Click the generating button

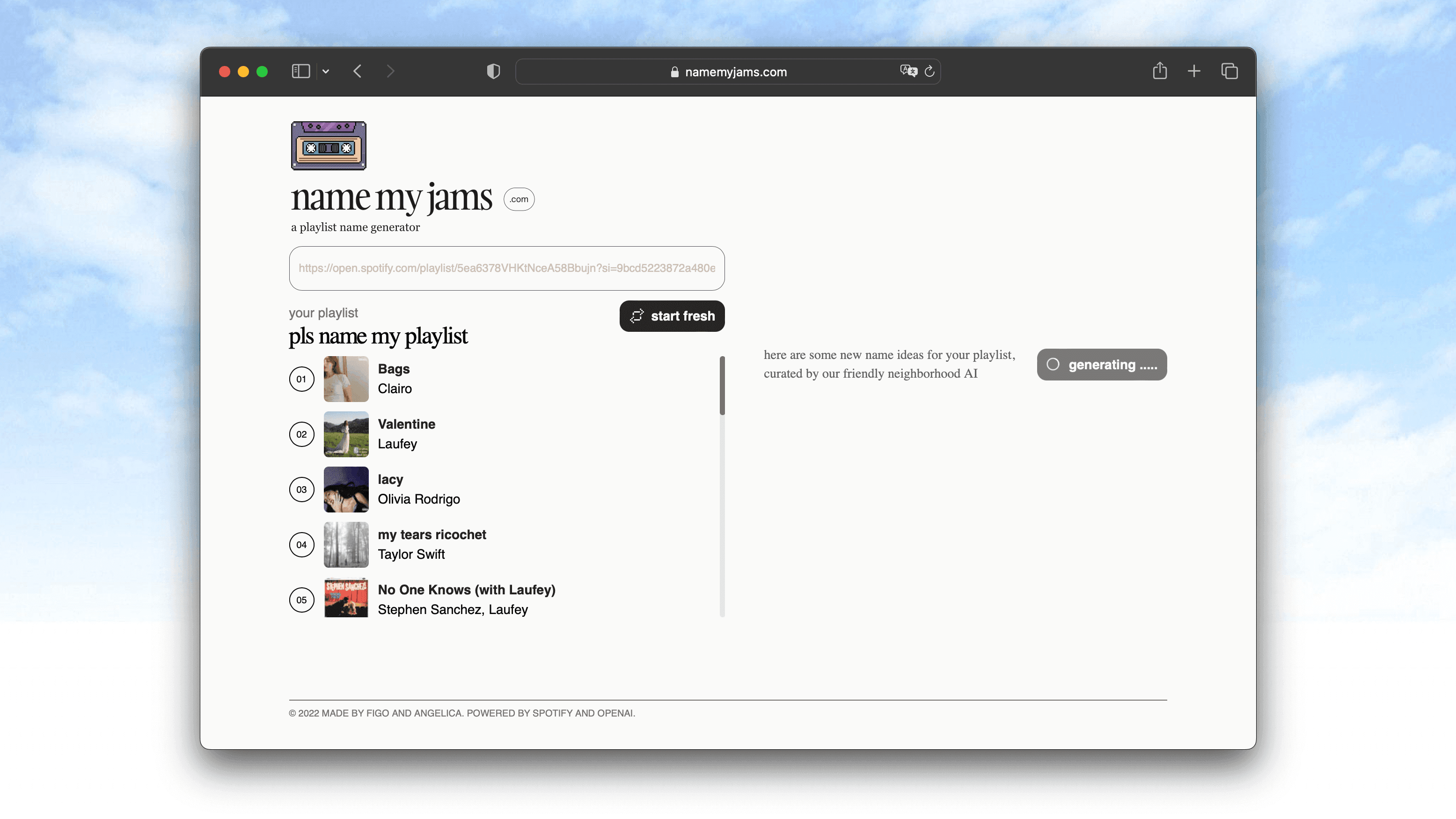pos(1102,365)
